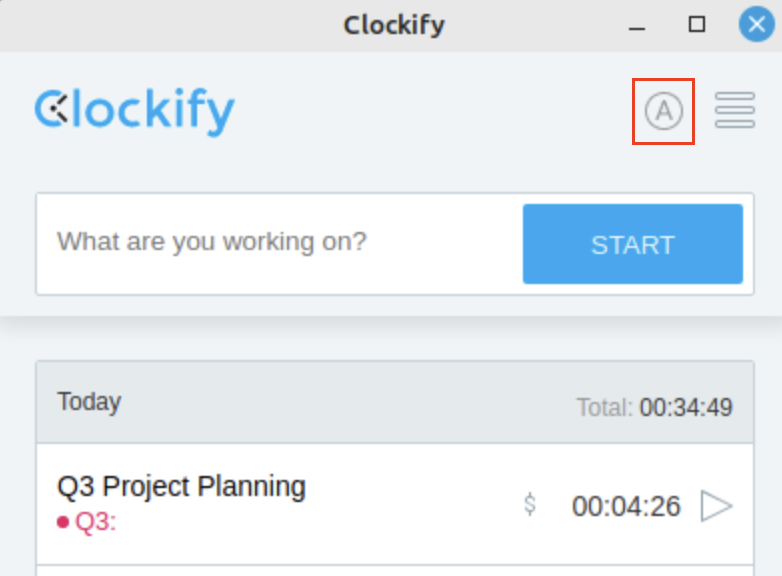Screen dimensions: 782x576
Task: Edit the 00:04:26 entry duration
Action: pyautogui.click(x=626, y=506)
